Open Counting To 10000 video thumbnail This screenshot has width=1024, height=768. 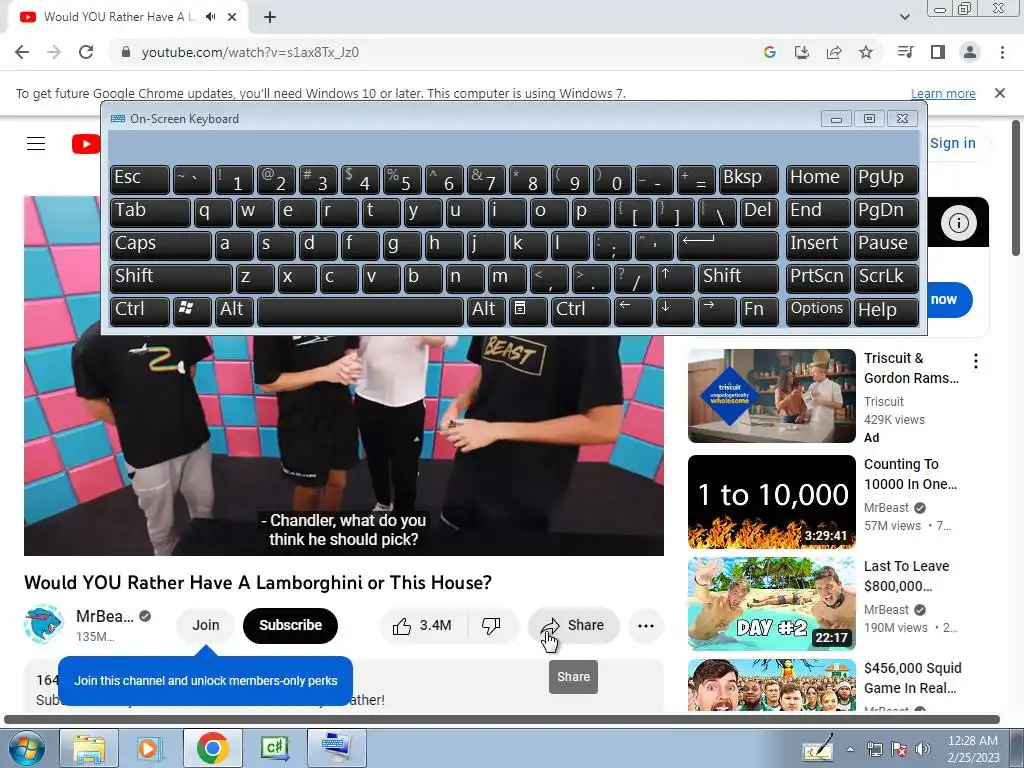[x=771, y=502]
